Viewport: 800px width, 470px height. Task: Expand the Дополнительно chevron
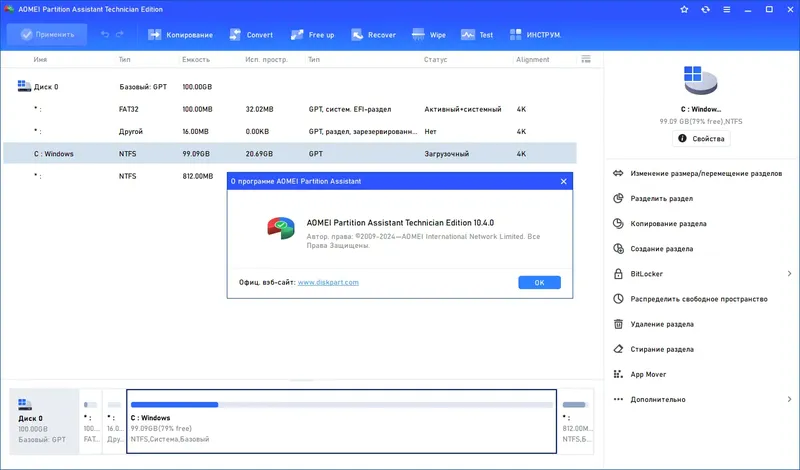pos(789,399)
